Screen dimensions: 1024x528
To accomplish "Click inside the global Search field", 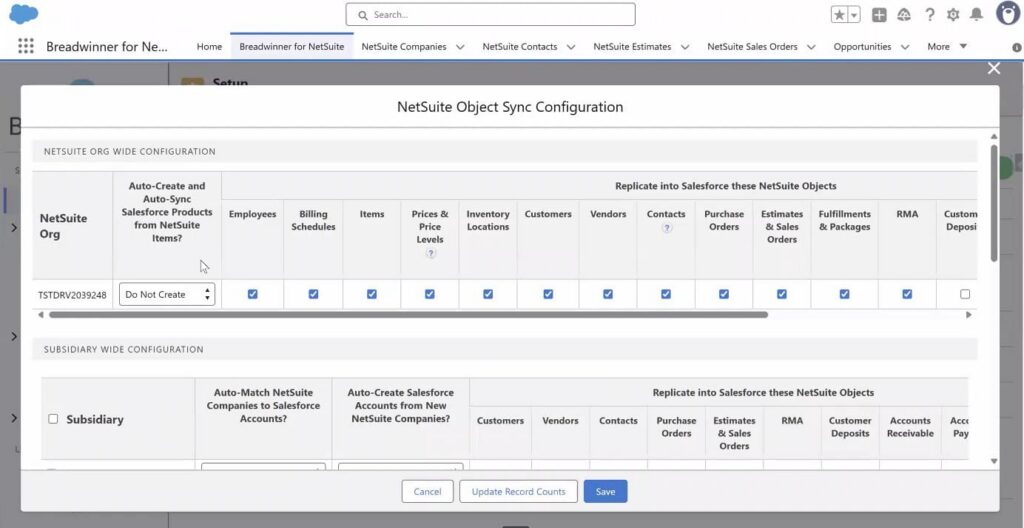I will coord(490,14).
